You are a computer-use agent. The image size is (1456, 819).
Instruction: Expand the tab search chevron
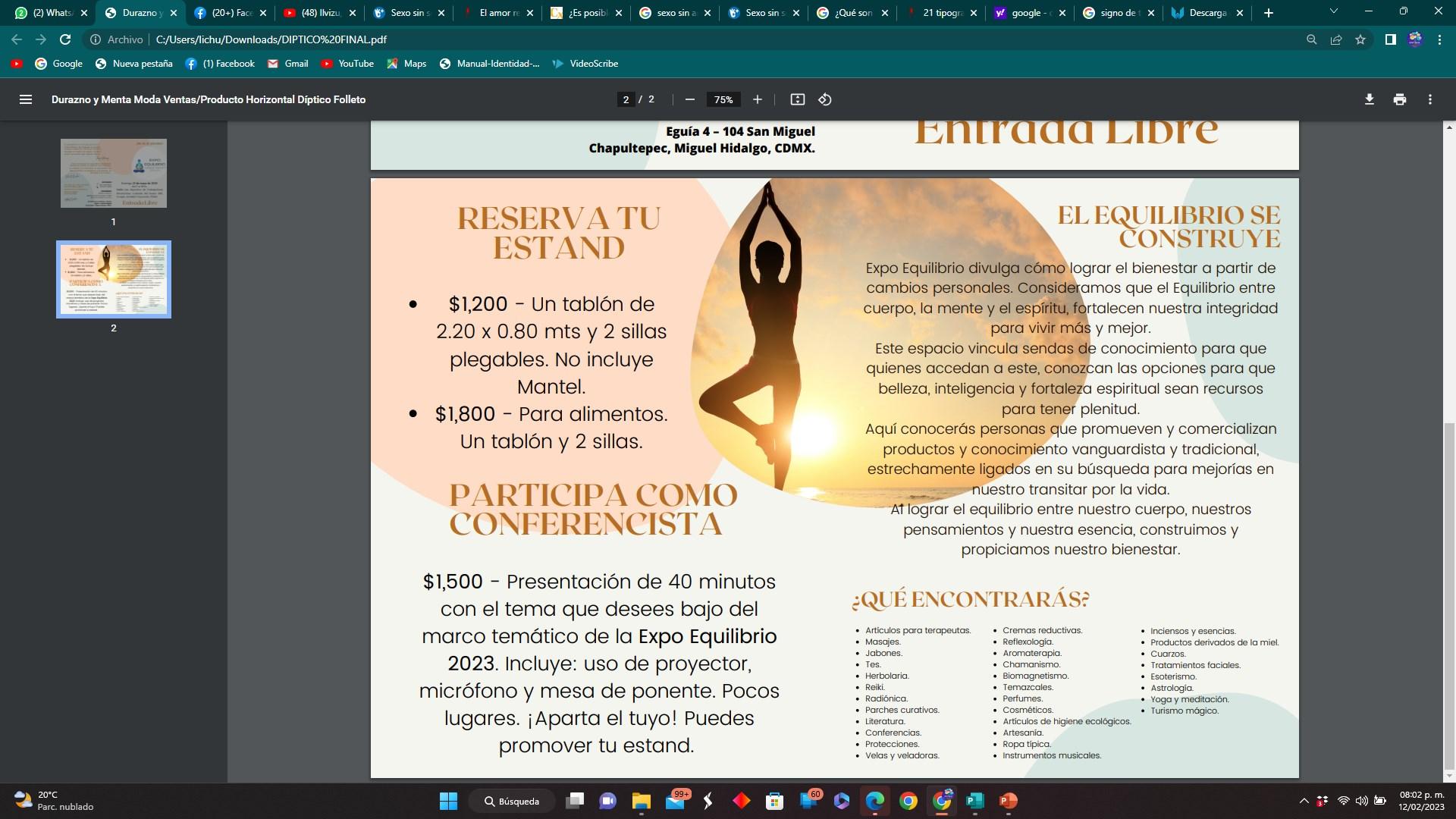click(x=1333, y=11)
